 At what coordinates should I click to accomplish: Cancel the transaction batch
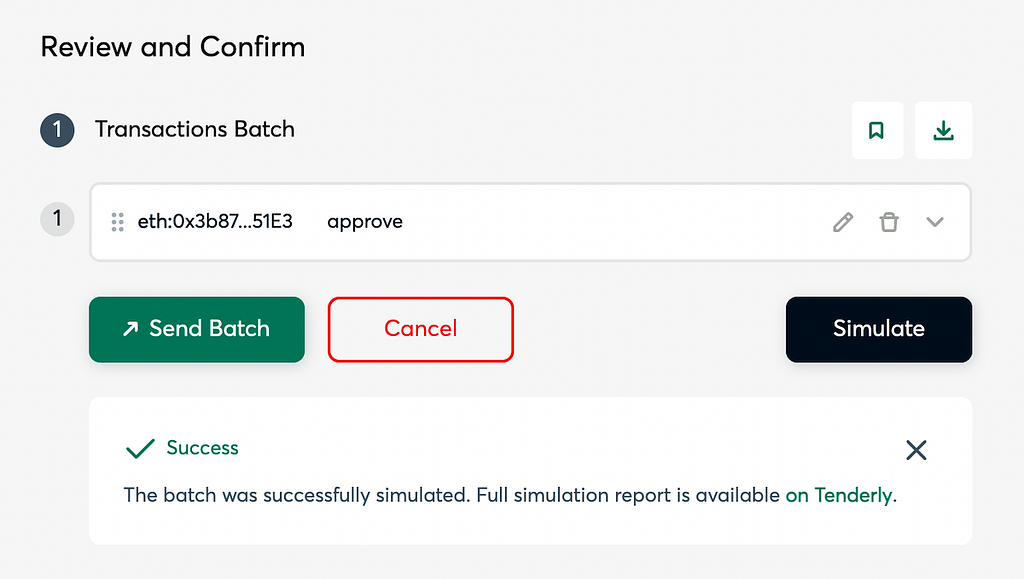click(x=421, y=330)
